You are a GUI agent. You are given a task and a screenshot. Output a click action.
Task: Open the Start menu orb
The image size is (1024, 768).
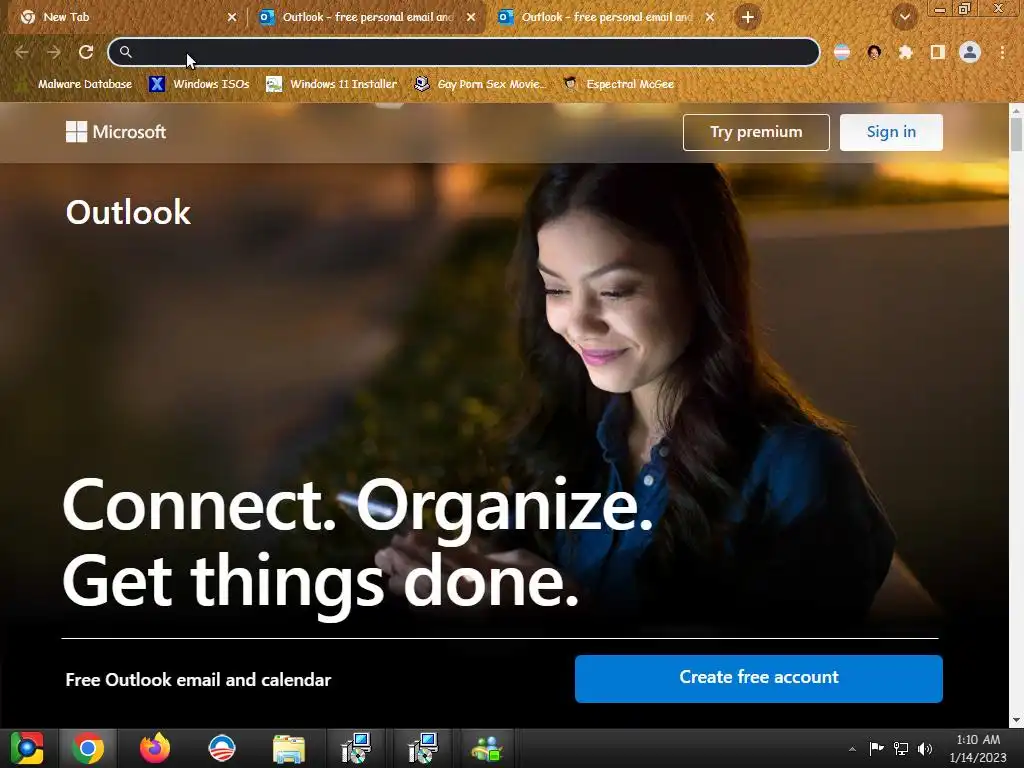pos(27,748)
